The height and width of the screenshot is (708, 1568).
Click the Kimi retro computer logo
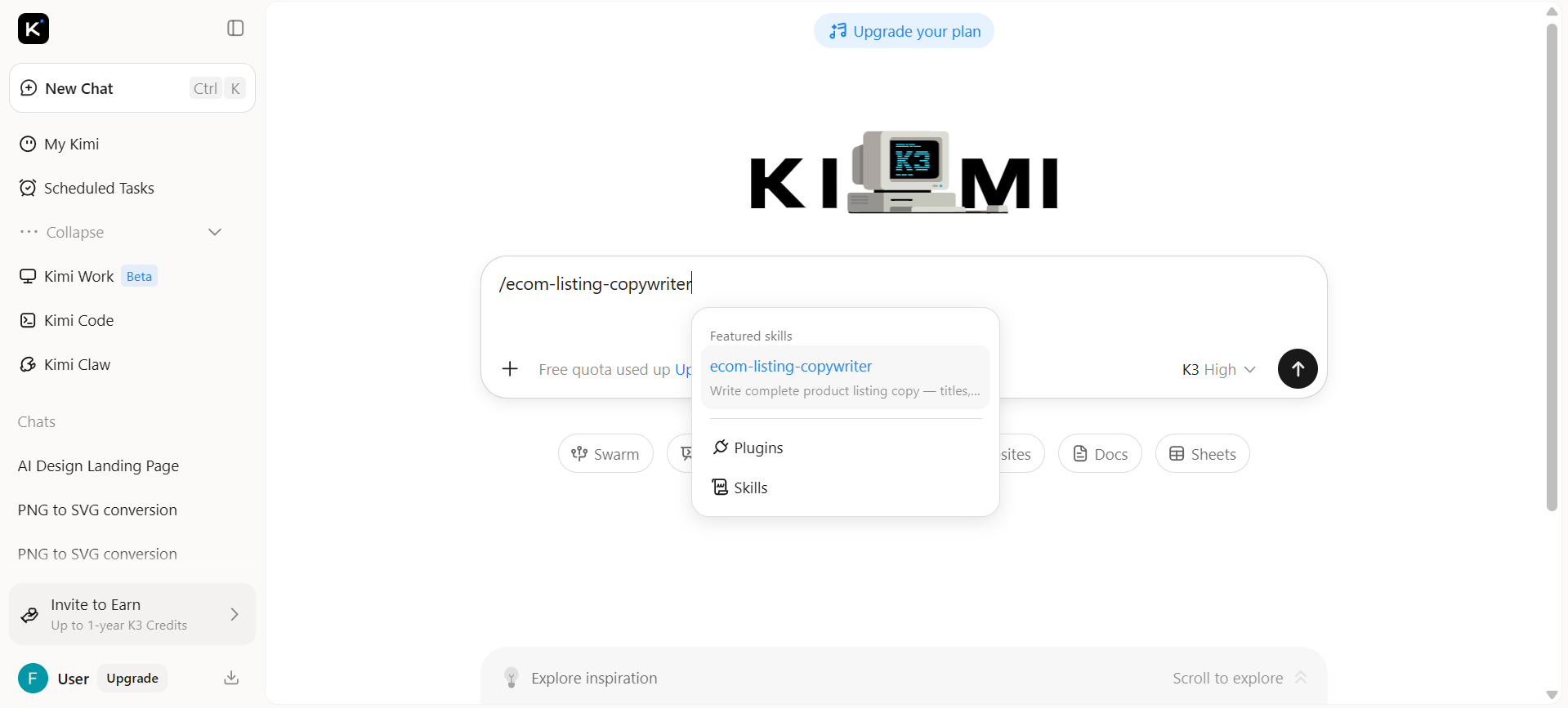coord(903,171)
